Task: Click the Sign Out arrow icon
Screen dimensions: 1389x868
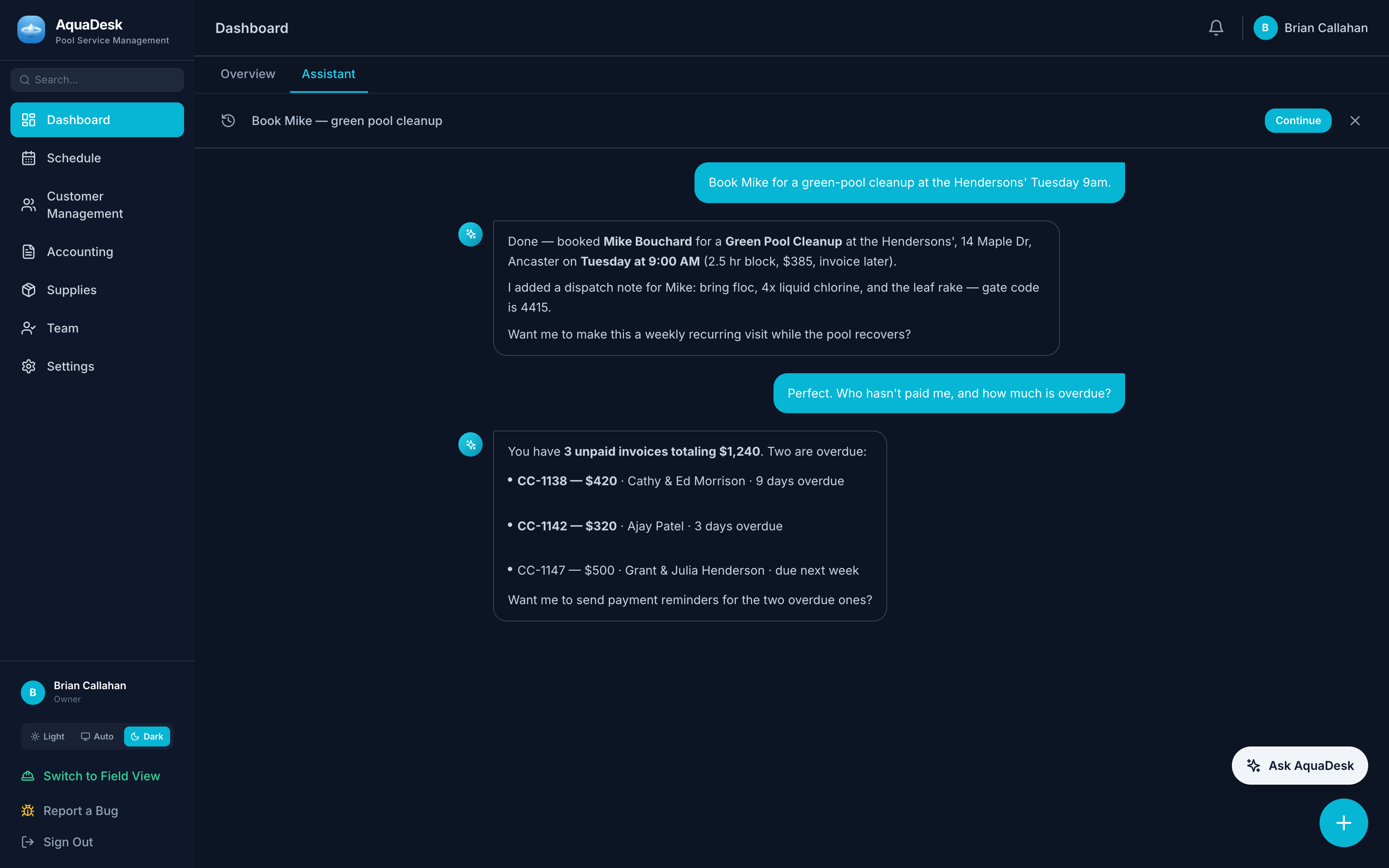Action: [27, 842]
